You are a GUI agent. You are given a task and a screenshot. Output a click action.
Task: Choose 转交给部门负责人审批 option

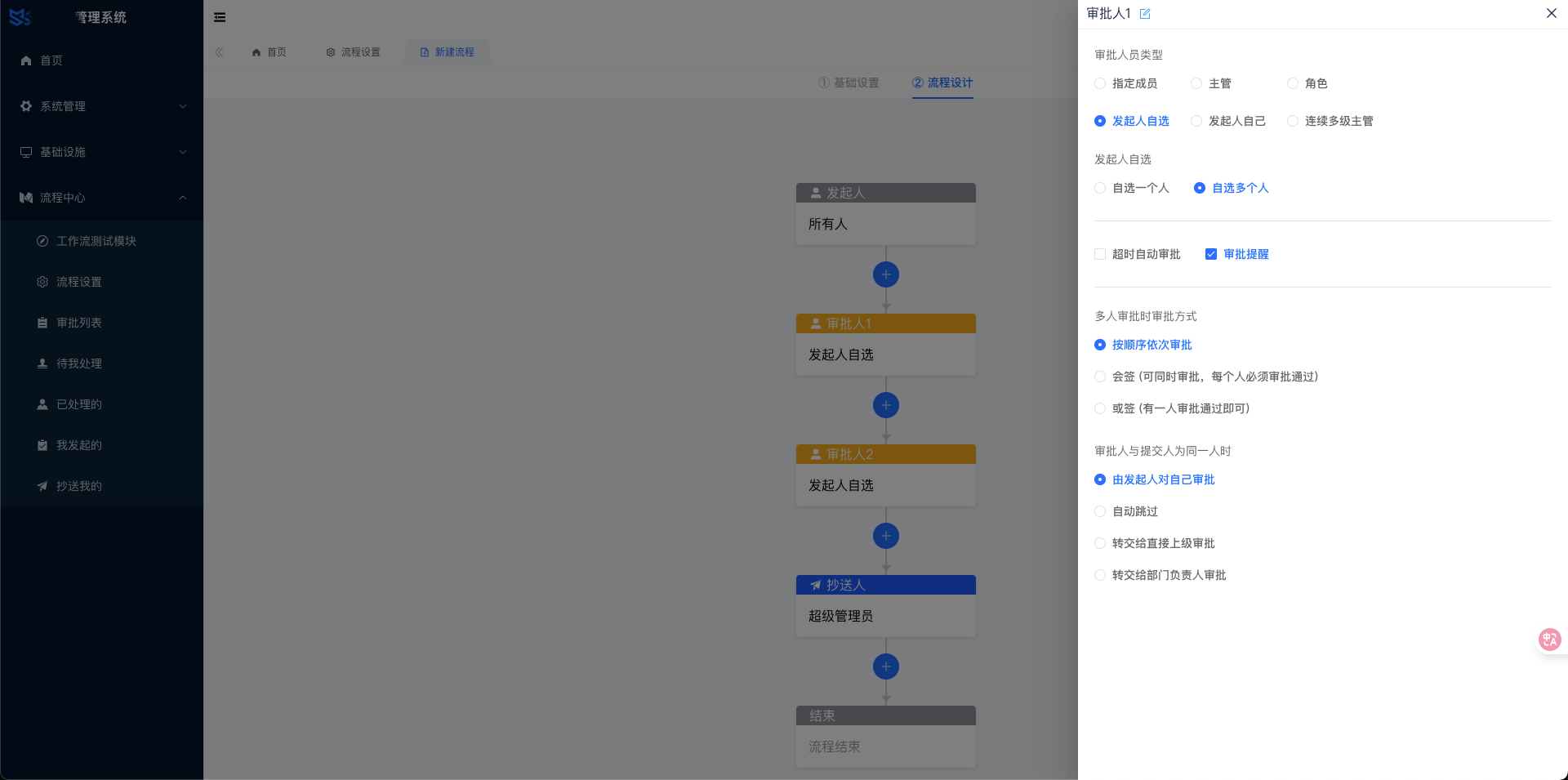pyautogui.click(x=1100, y=575)
